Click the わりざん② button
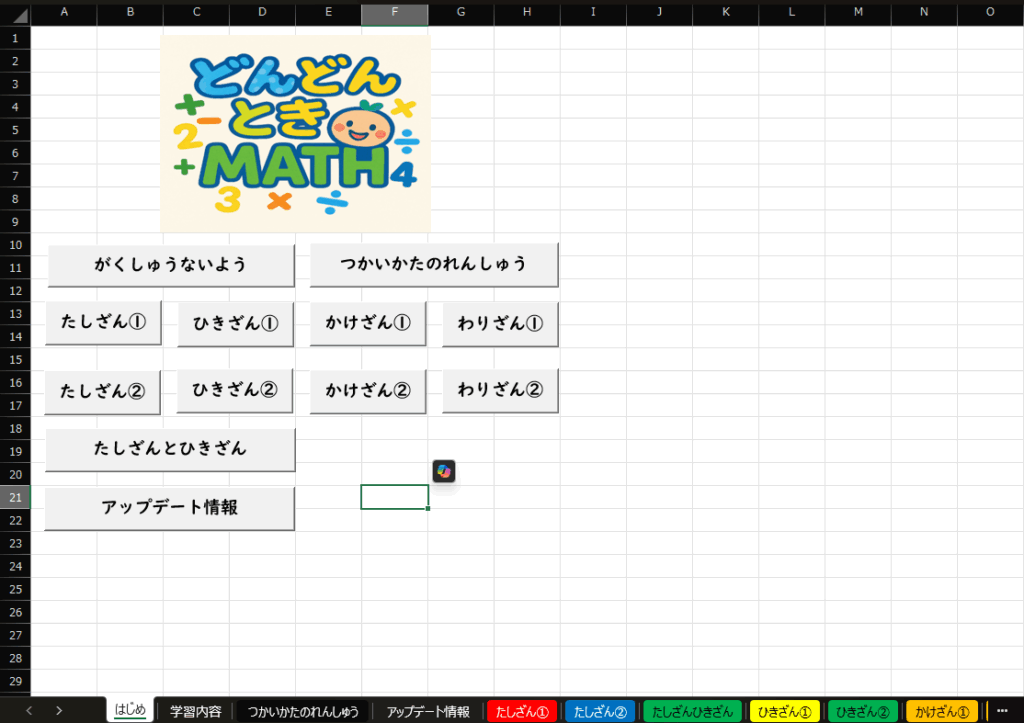 point(500,390)
